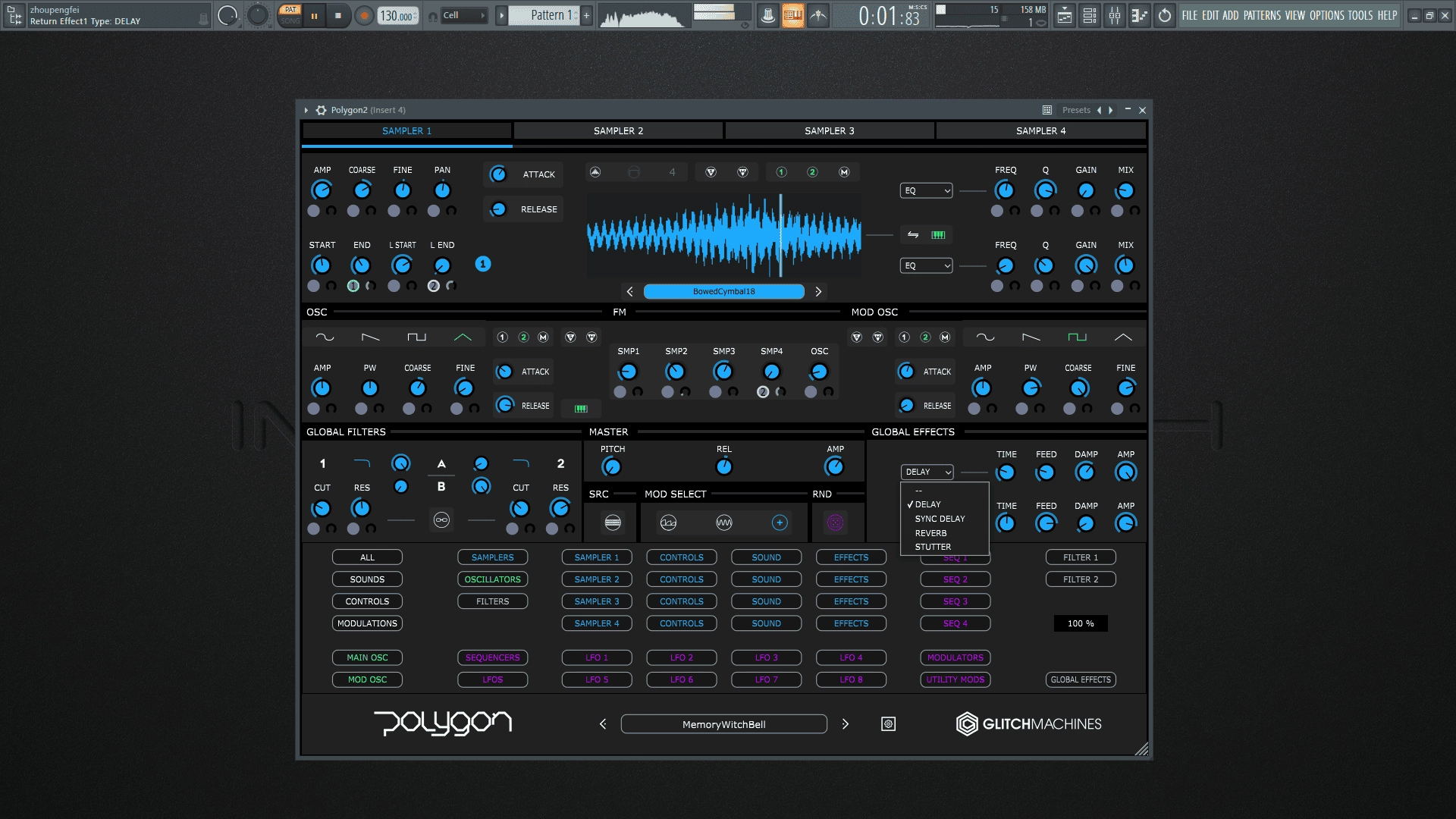This screenshot has width=1456, height=819.
Task: Open the FL Studio mixer icon
Action: (x=1115, y=15)
